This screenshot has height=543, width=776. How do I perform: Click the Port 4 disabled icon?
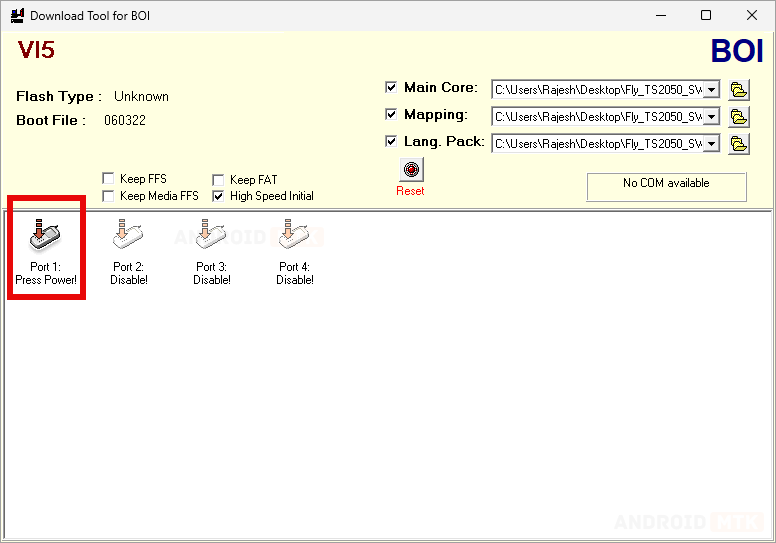[294, 237]
